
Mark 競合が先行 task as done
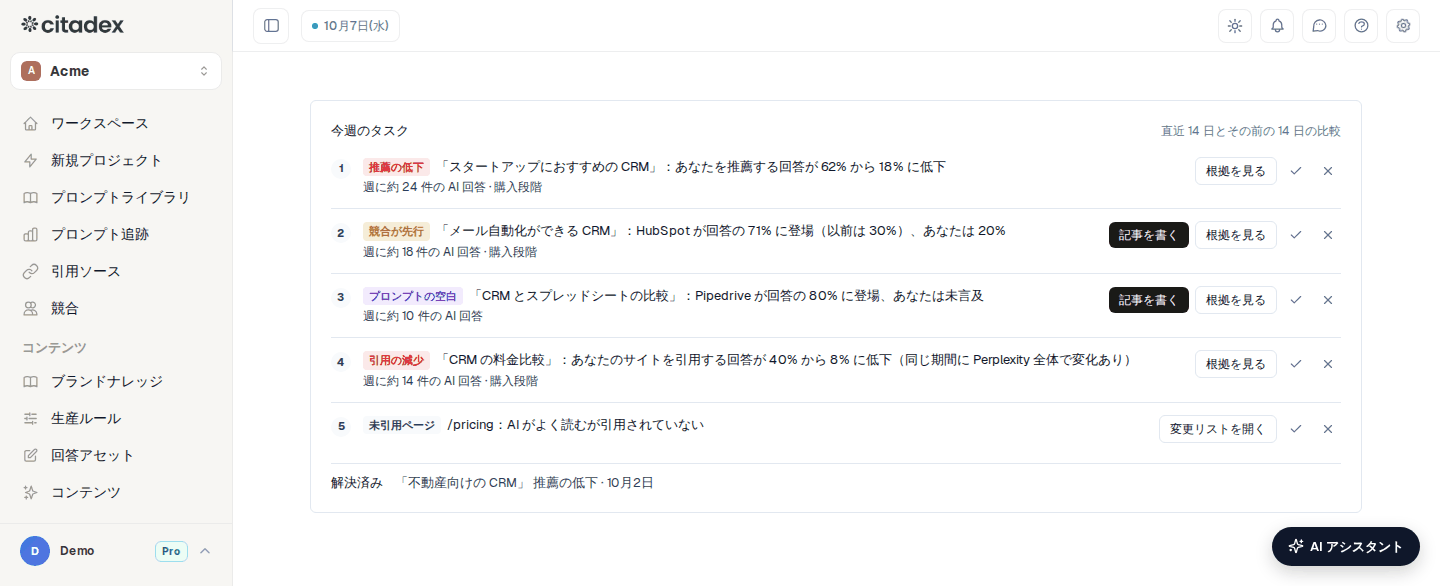click(1296, 235)
